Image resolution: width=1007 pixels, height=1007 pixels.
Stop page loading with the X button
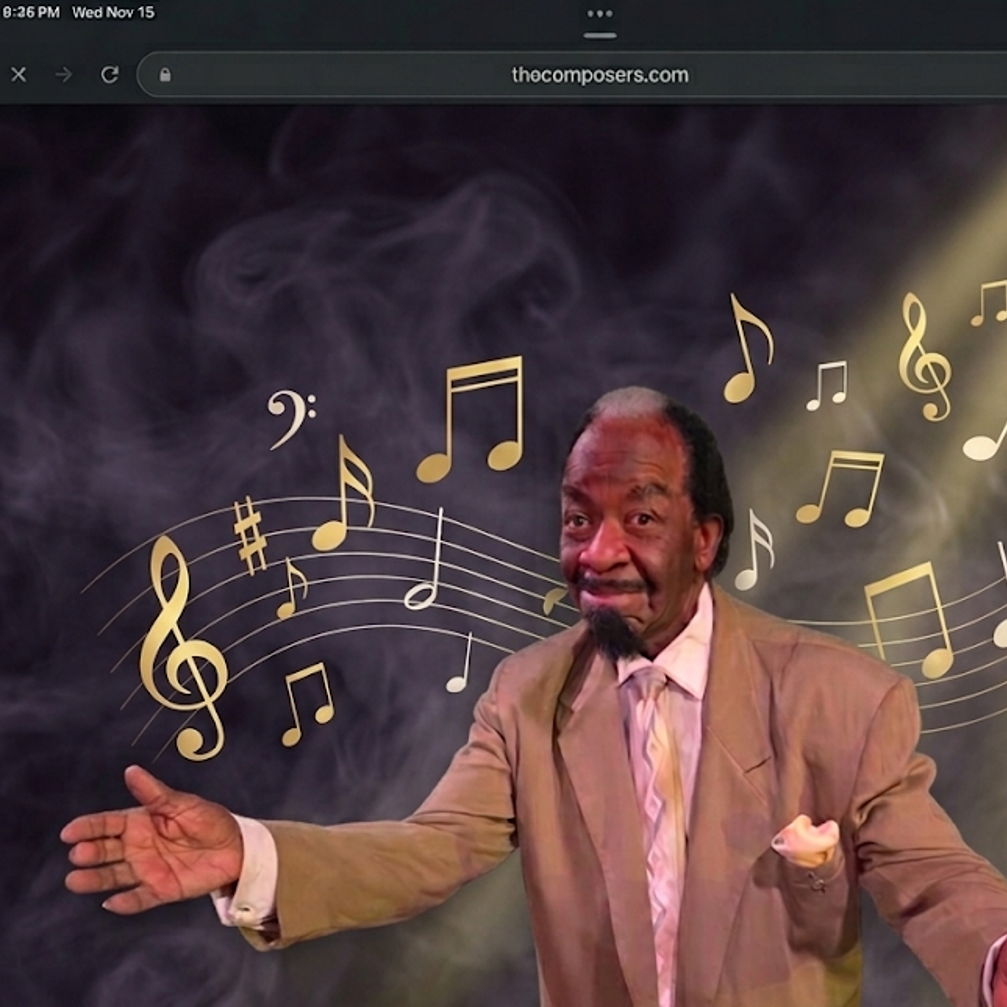19,74
